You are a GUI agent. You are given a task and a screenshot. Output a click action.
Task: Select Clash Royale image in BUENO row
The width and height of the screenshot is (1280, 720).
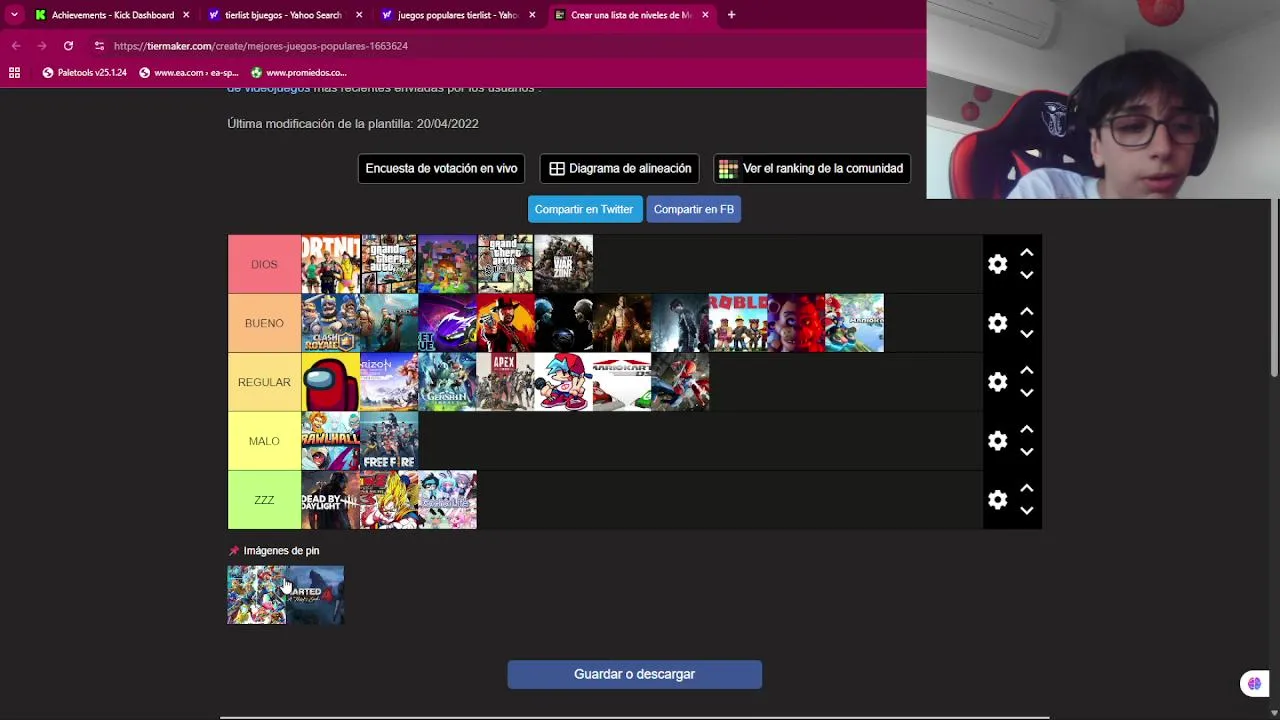pos(331,323)
